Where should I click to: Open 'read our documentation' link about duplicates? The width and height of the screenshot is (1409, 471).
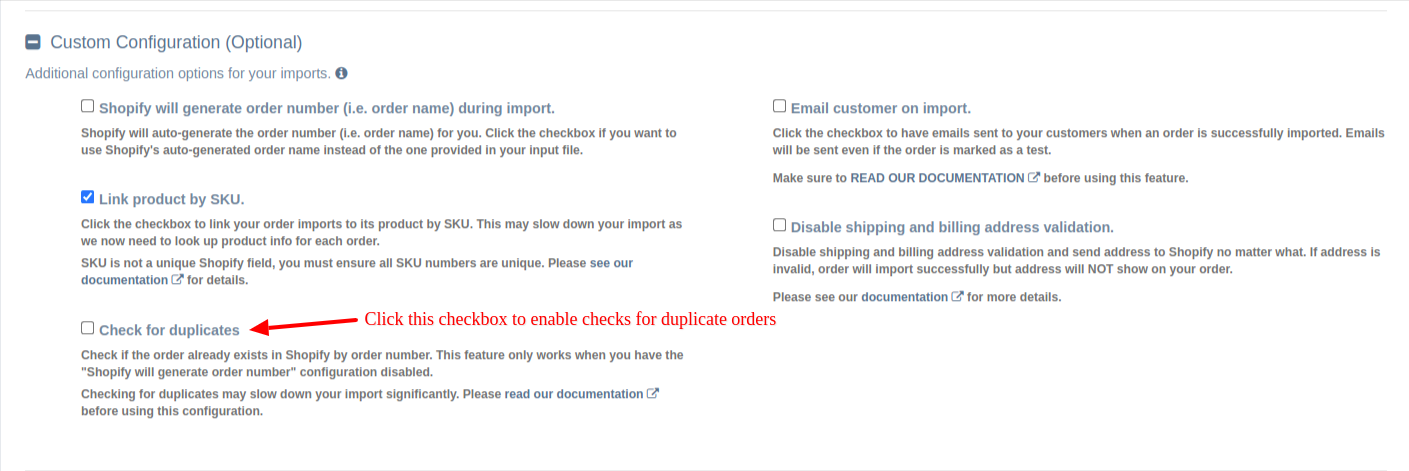pos(573,394)
